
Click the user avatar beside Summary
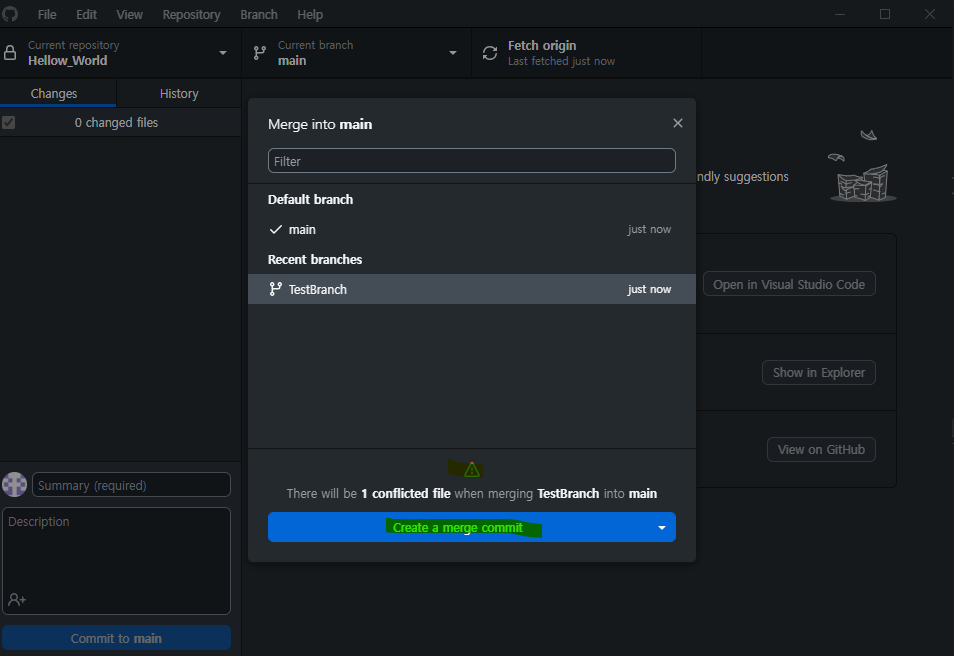coord(15,484)
